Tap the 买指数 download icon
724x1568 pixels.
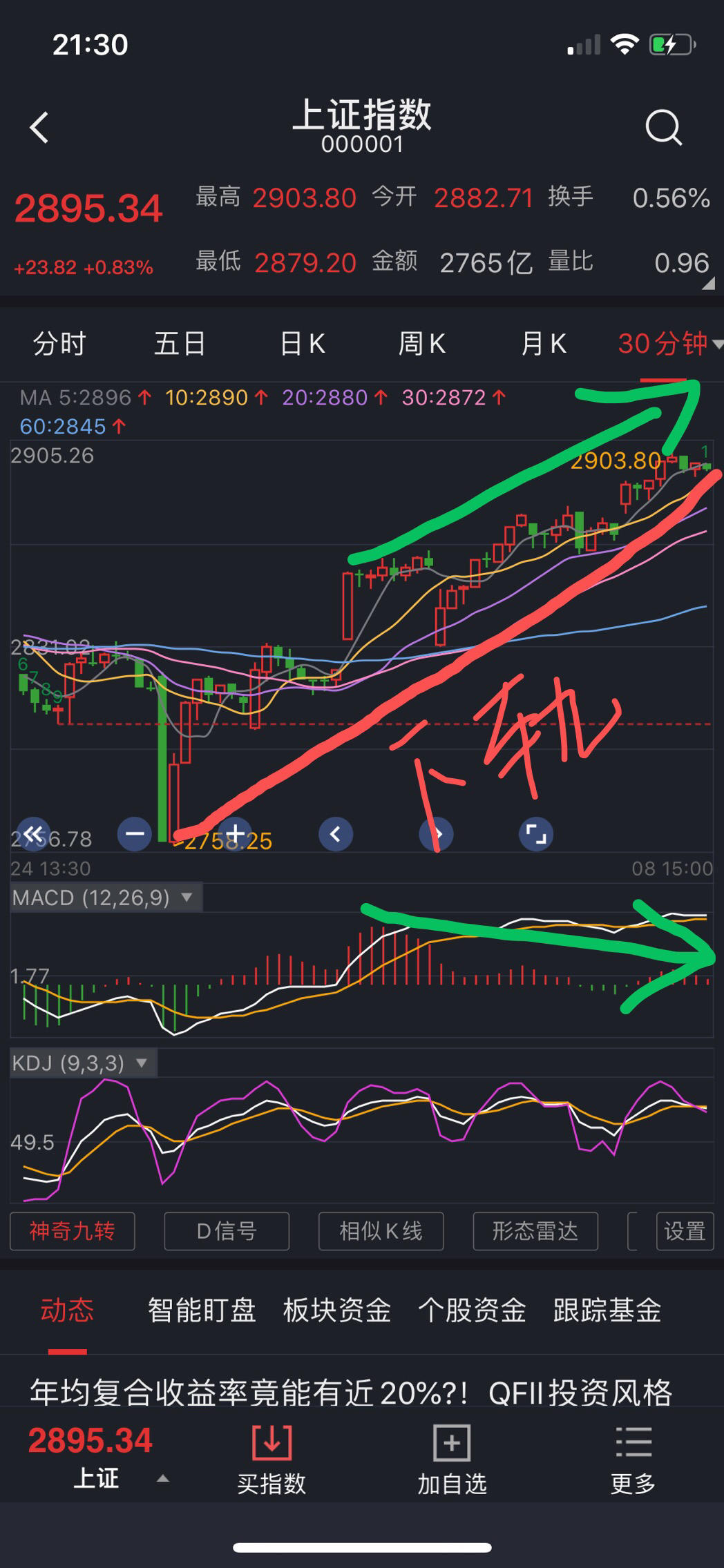pyautogui.click(x=271, y=1443)
